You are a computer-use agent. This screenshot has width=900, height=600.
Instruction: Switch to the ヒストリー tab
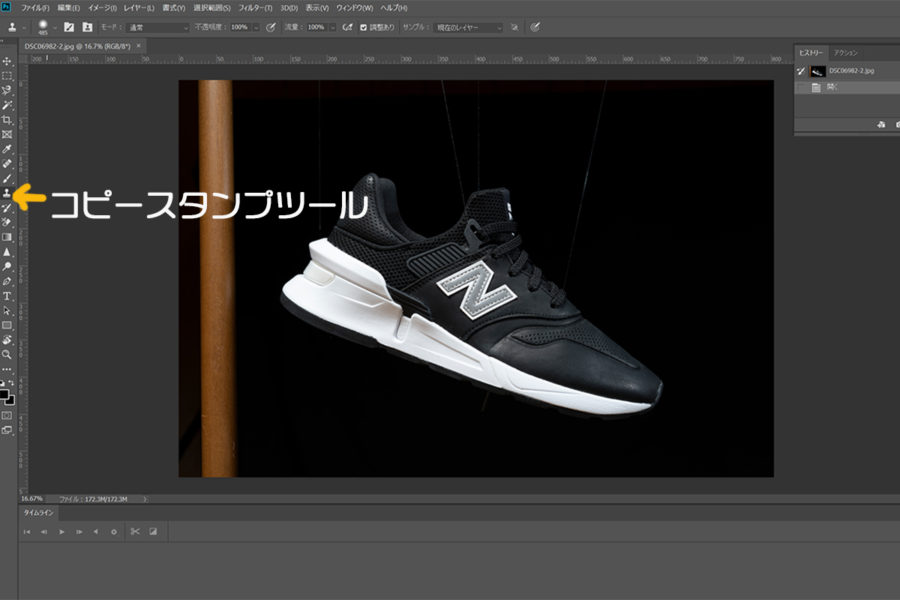click(x=811, y=53)
